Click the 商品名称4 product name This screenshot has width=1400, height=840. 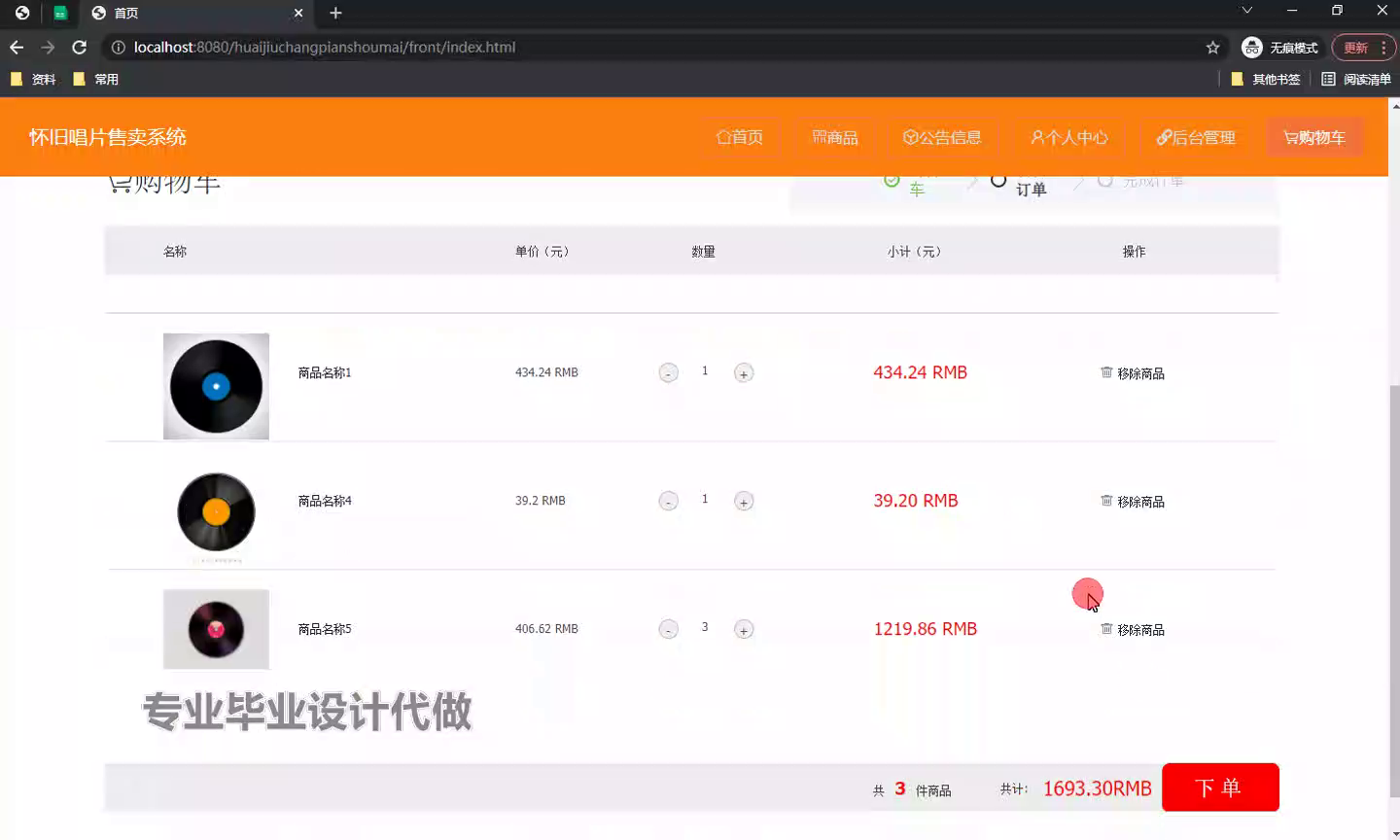[325, 501]
